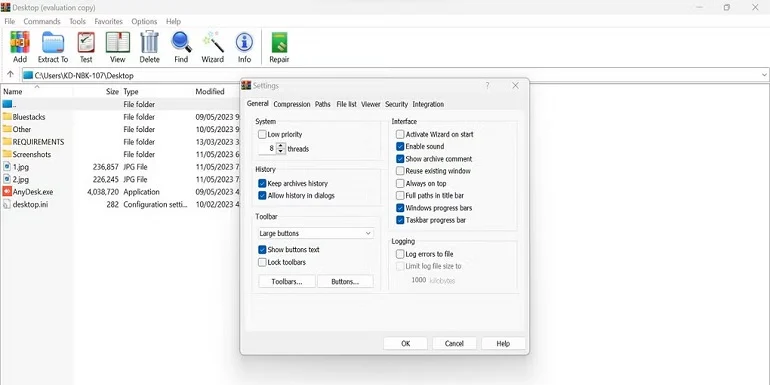
Task: Click the View toolbar icon
Action: click(117, 42)
